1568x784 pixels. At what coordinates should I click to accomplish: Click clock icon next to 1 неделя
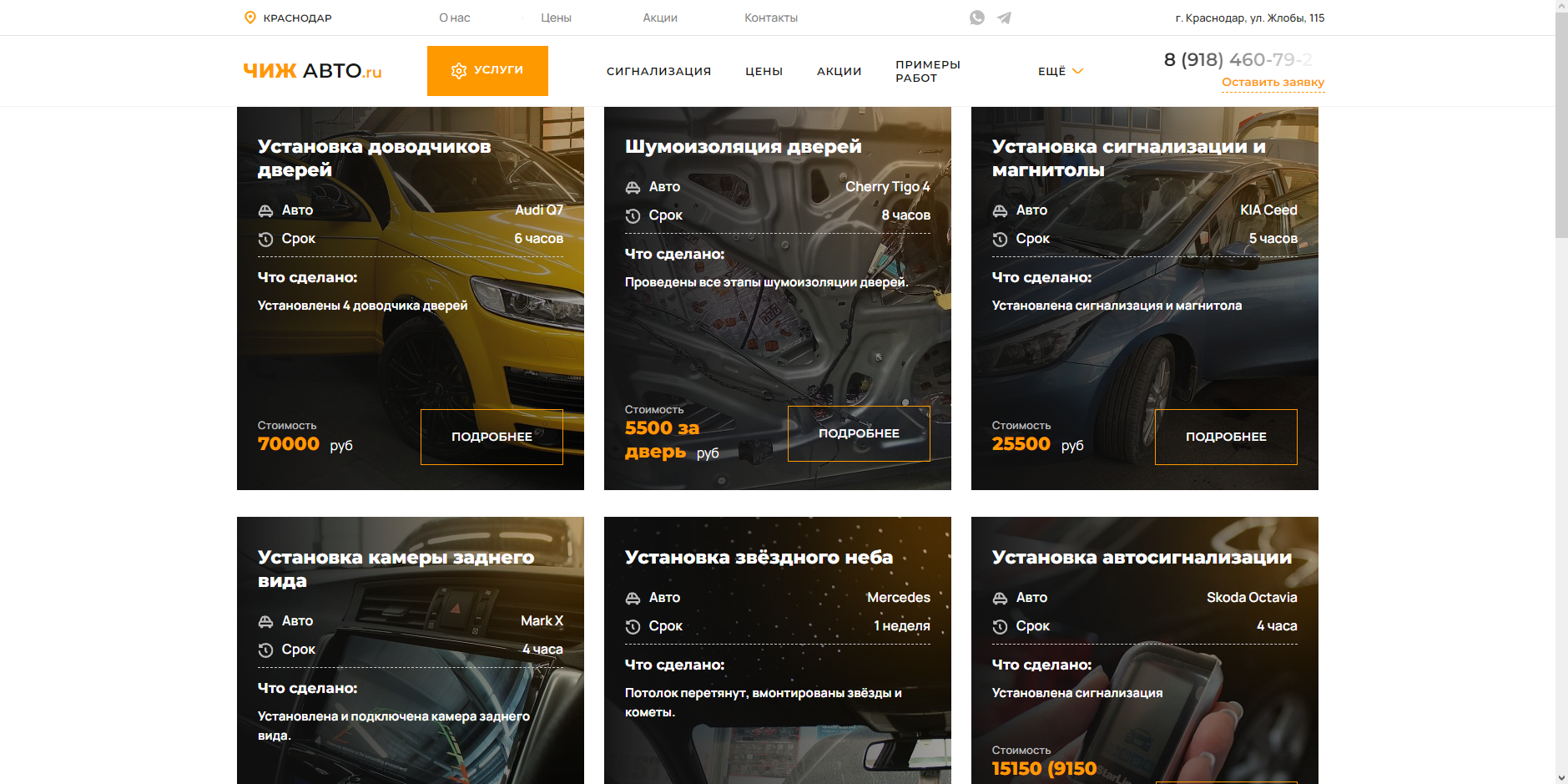click(633, 626)
